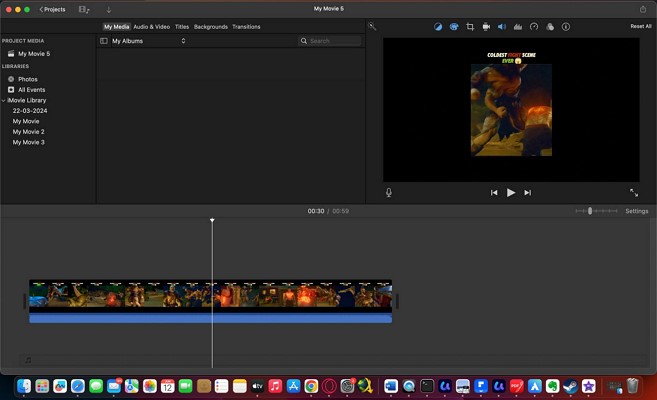Click the voiceover microphone icon
Screen dimensions: 657x400
click(389, 192)
